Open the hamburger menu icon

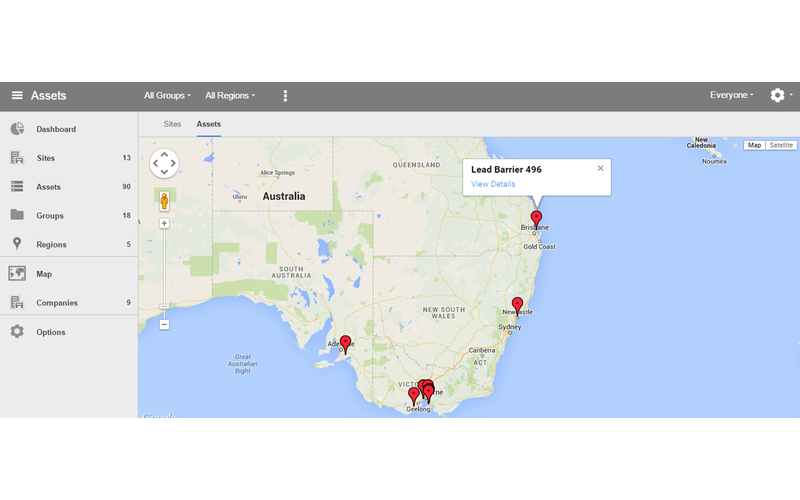[x=17, y=95]
